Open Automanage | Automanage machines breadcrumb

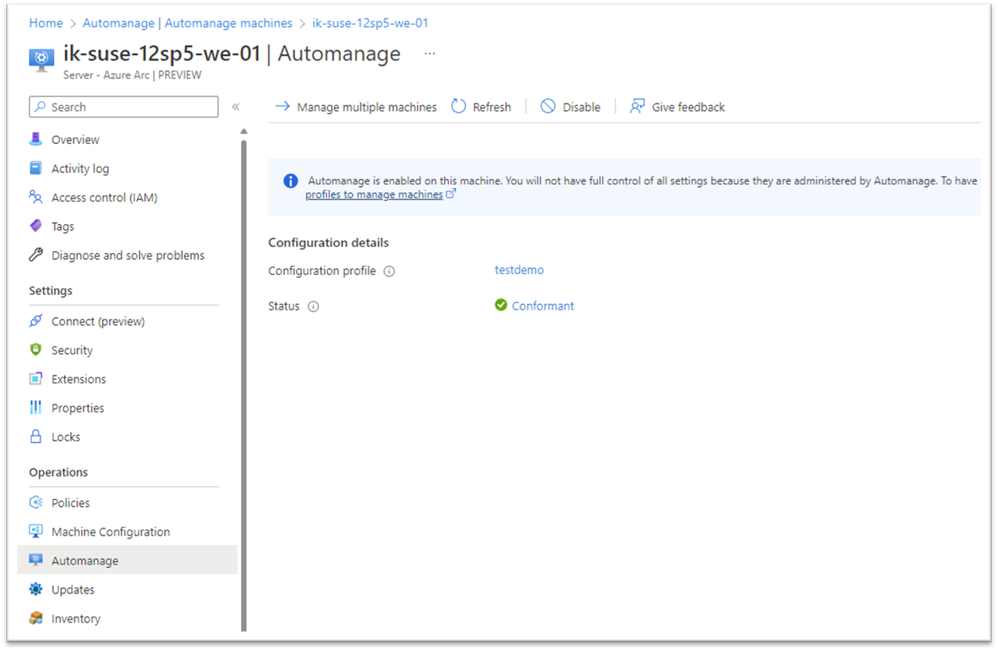pyautogui.click(x=188, y=23)
